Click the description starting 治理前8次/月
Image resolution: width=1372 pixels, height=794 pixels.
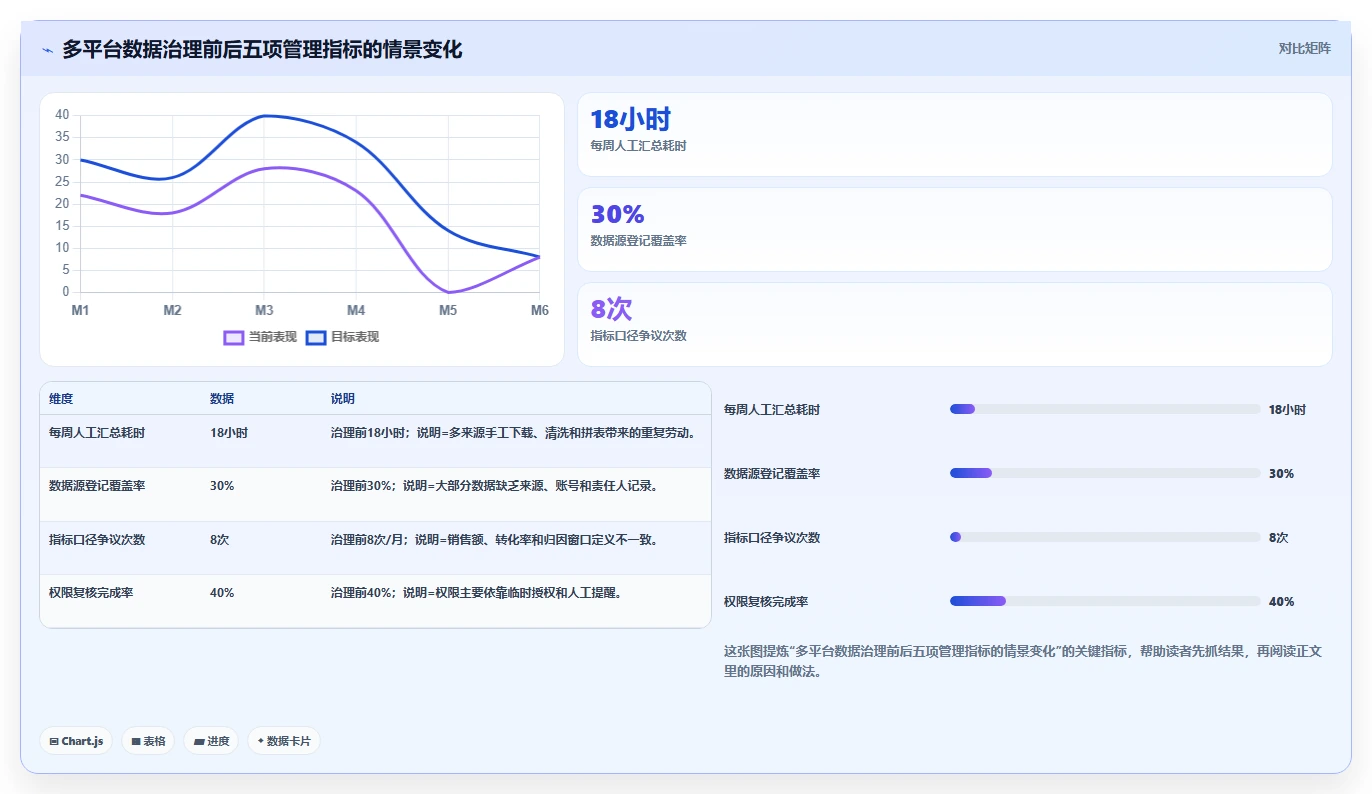pos(494,539)
